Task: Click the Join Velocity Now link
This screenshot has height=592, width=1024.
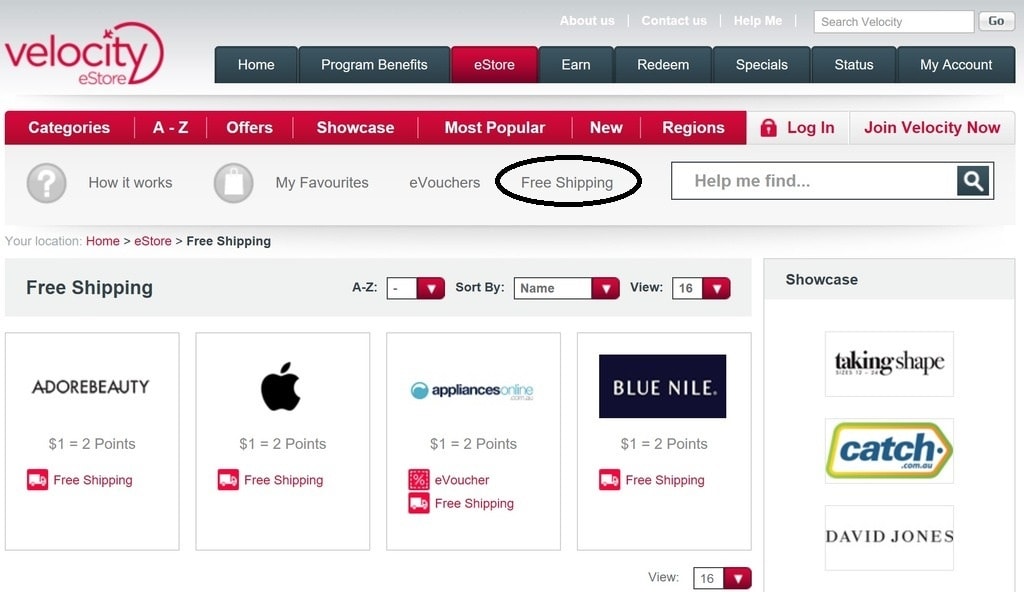Action: tap(932, 127)
